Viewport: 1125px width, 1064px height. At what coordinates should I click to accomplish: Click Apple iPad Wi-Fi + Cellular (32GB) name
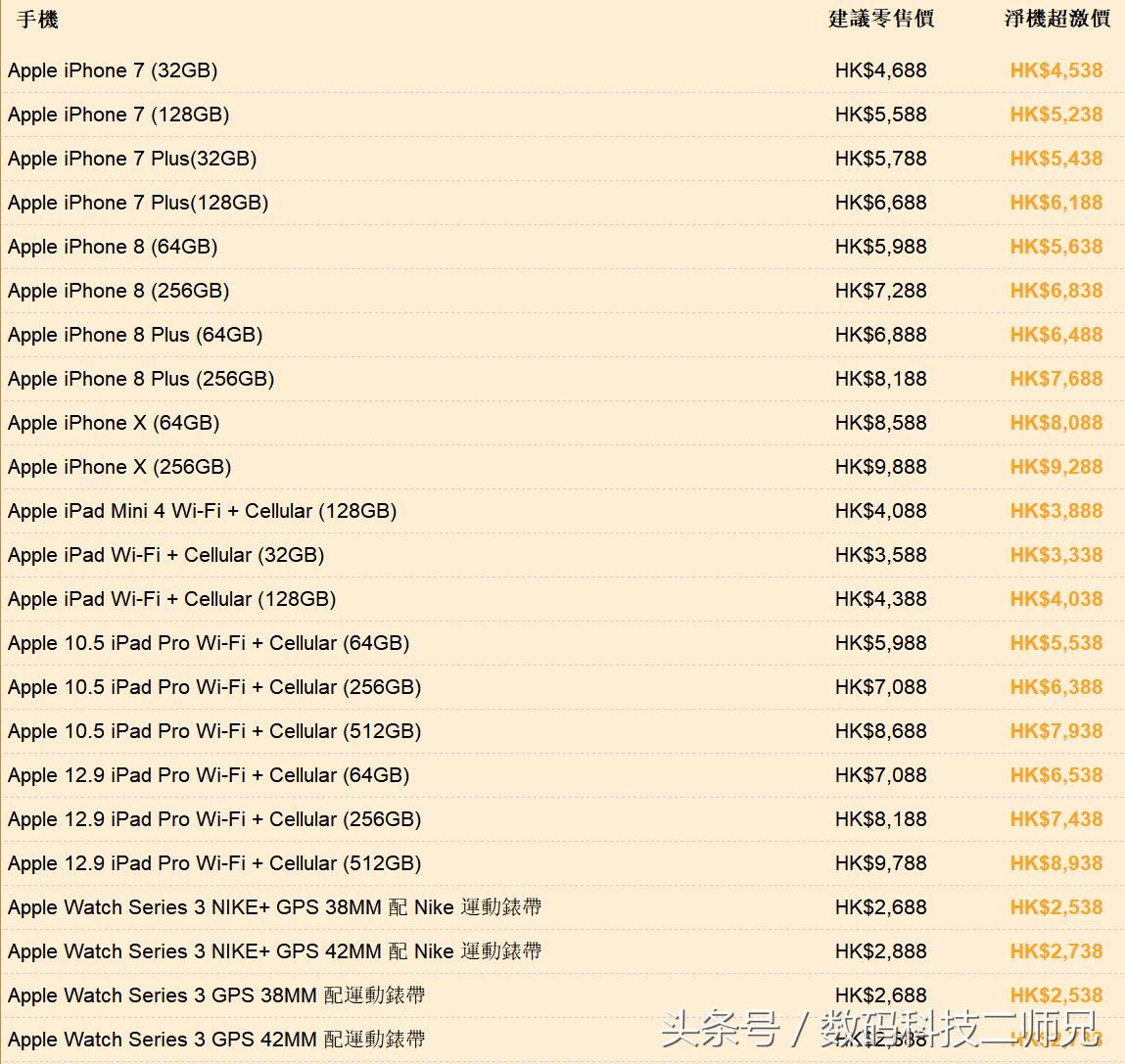(165, 555)
